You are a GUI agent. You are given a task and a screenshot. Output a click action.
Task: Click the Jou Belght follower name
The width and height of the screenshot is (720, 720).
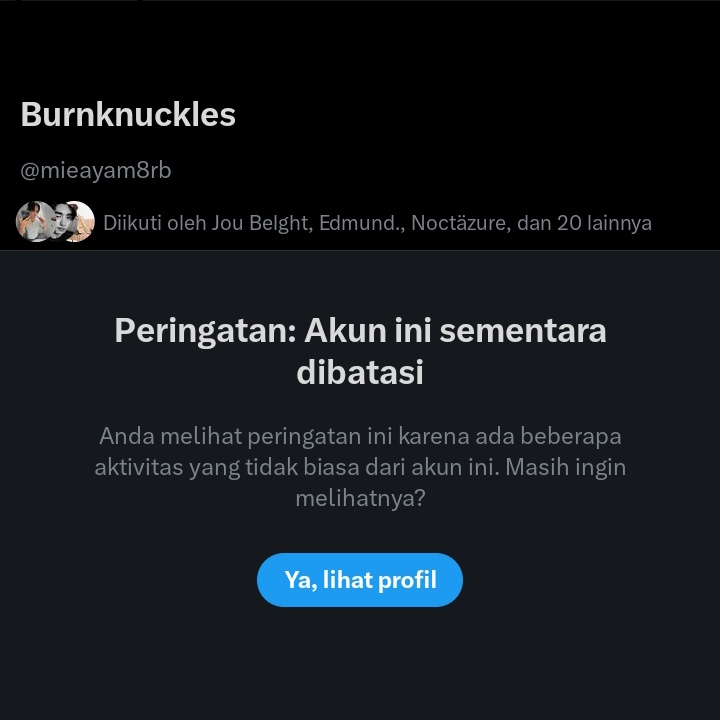[x=262, y=223]
